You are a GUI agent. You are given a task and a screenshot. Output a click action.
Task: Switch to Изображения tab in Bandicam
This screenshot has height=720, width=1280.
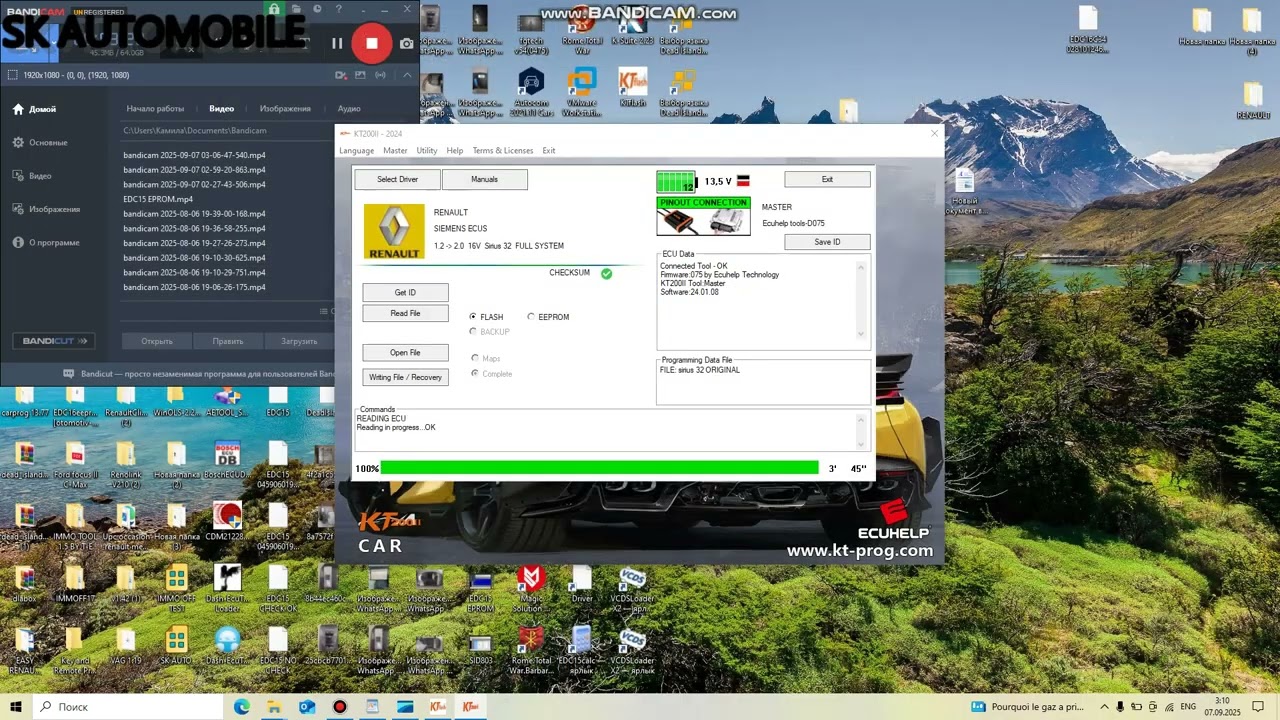(285, 109)
